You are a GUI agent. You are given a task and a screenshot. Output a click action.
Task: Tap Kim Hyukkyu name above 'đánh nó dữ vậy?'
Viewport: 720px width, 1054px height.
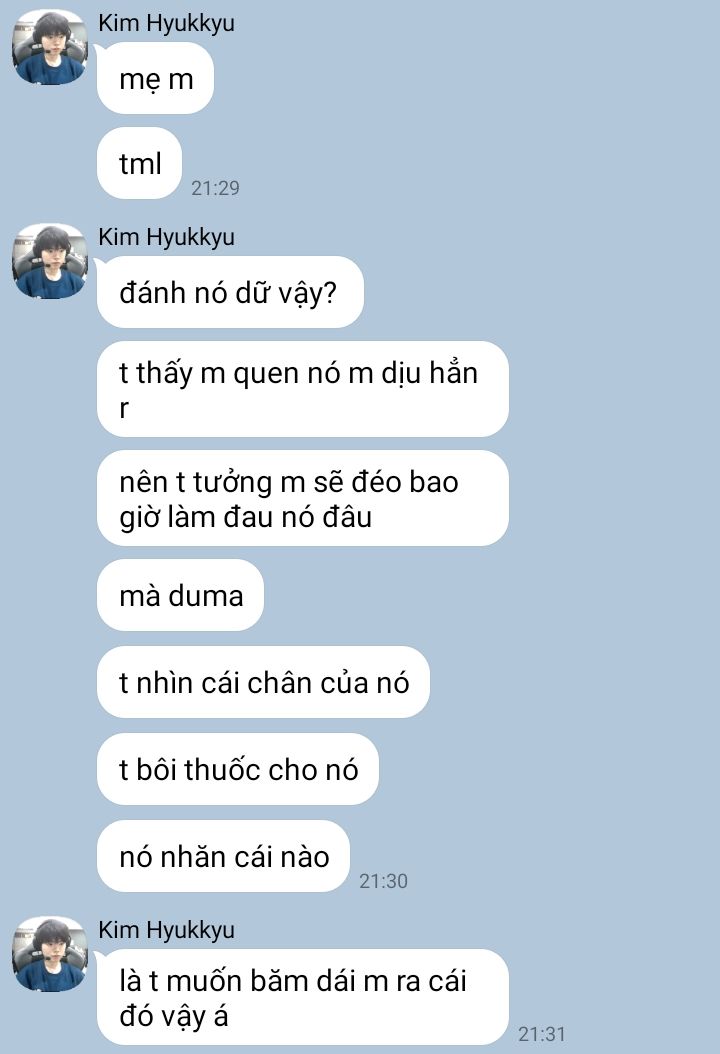pos(166,237)
